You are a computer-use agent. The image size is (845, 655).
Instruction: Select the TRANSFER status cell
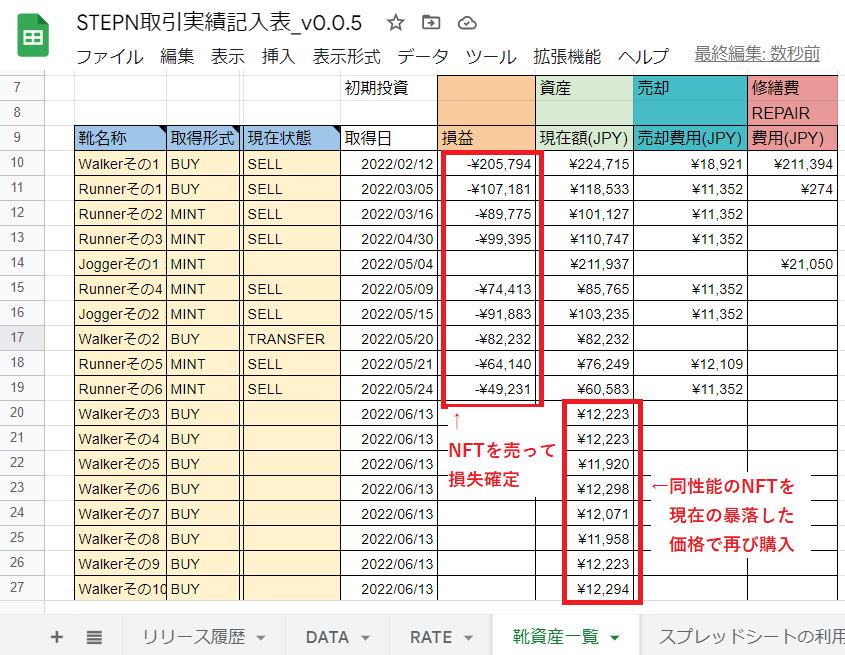(x=292, y=339)
